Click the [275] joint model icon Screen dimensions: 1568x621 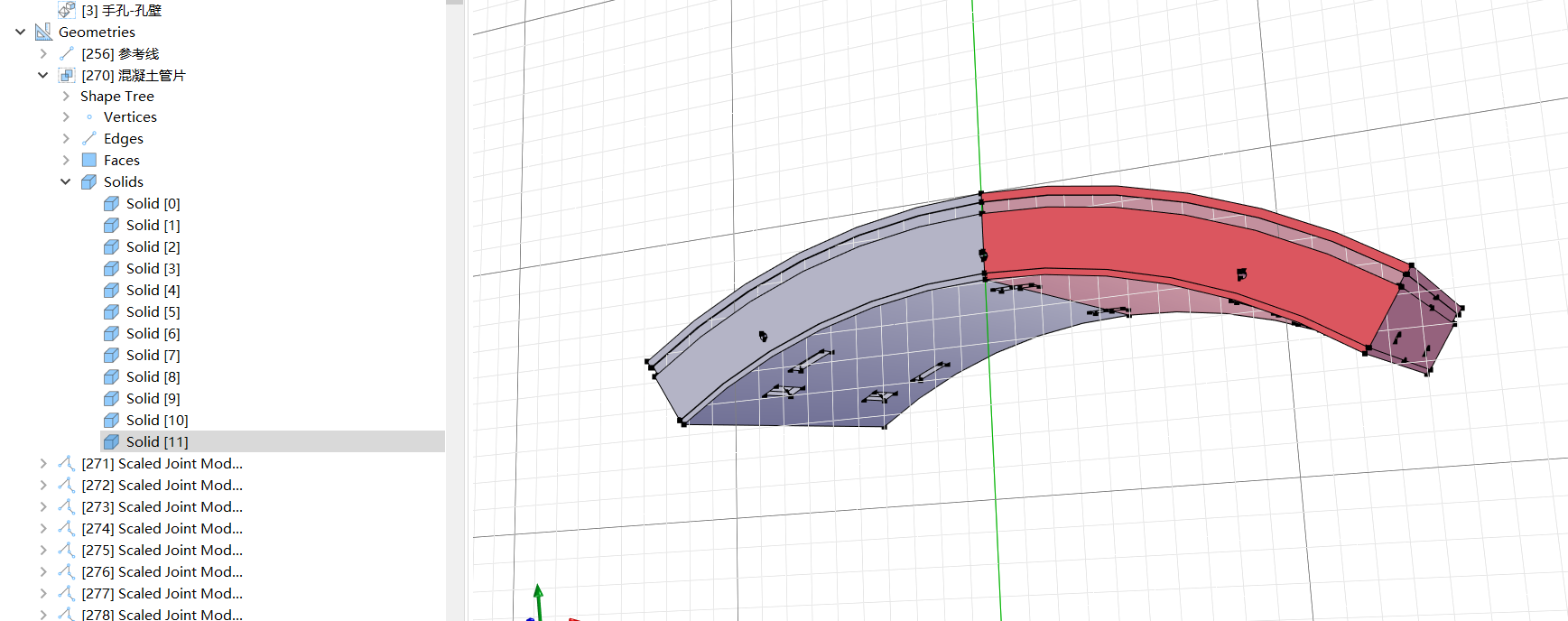67,550
